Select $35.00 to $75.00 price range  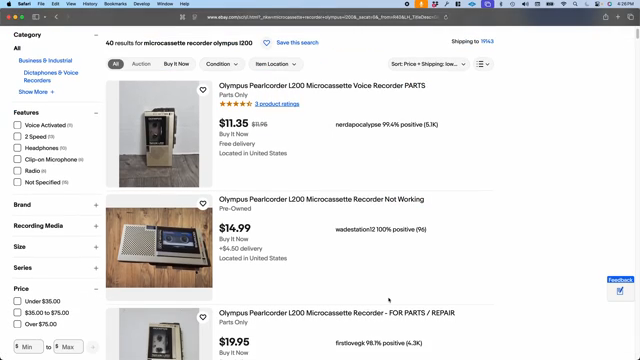pyautogui.click(x=17, y=313)
